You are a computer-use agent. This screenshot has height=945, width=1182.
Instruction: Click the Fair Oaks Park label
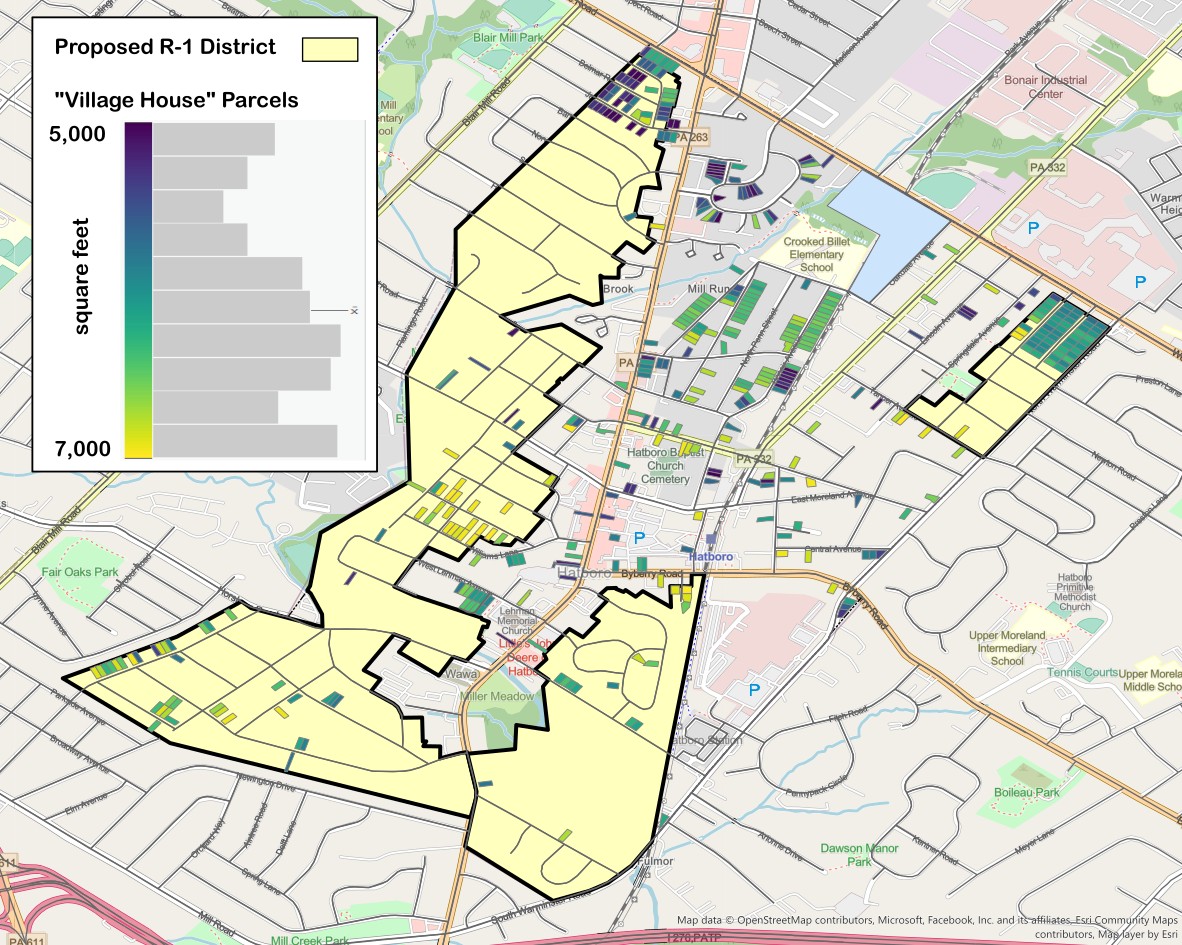[x=80, y=573]
